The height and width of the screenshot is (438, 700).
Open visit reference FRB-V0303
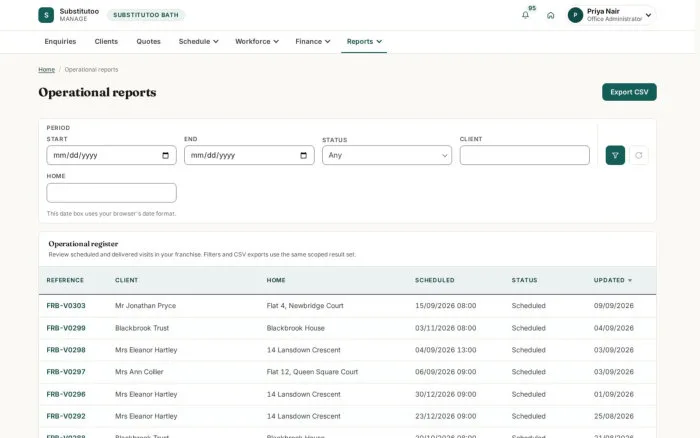66,306
